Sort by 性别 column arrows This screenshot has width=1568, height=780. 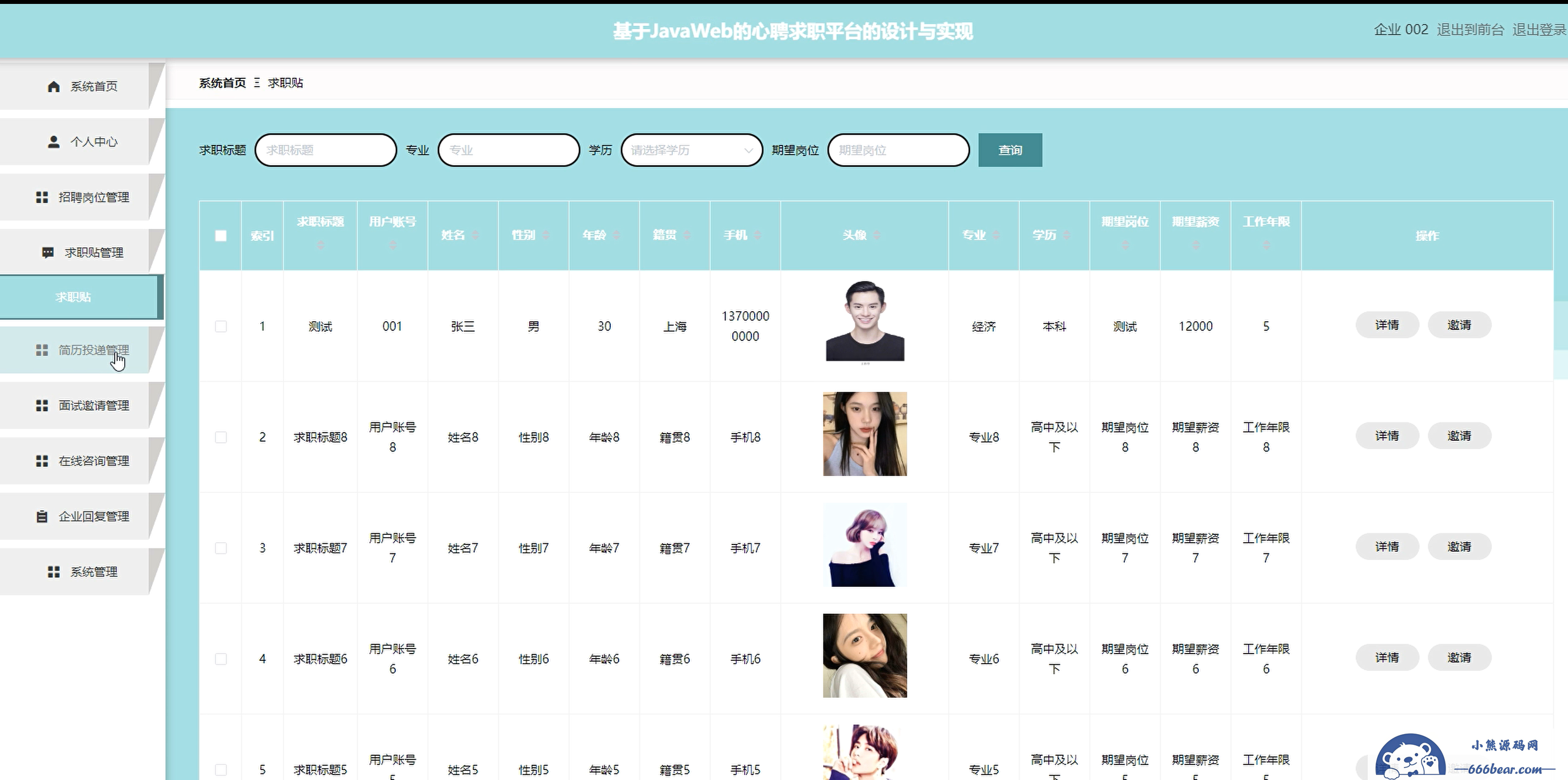pos(546,235)
